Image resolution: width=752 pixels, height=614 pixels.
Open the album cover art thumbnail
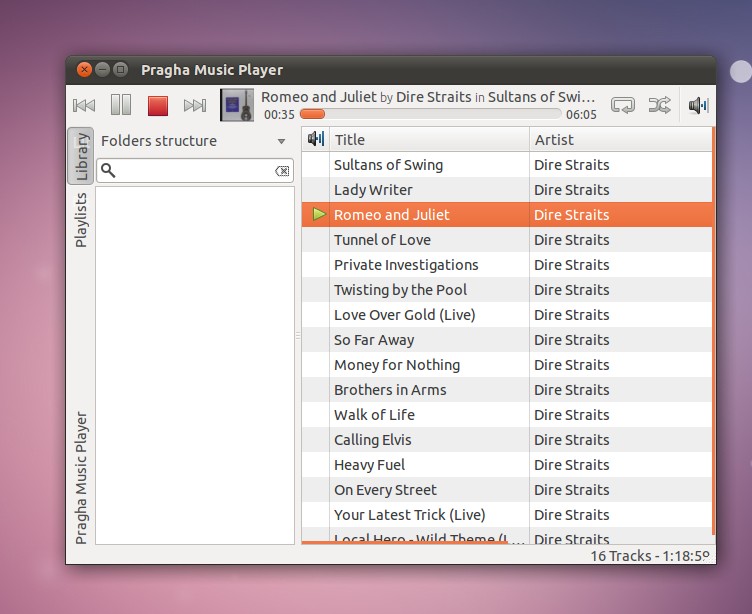(237, 105)
